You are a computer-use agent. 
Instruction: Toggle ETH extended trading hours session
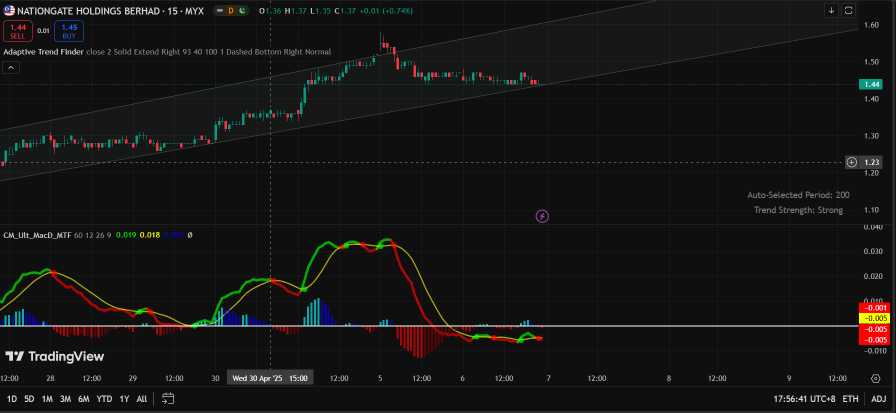click(850, 399)
